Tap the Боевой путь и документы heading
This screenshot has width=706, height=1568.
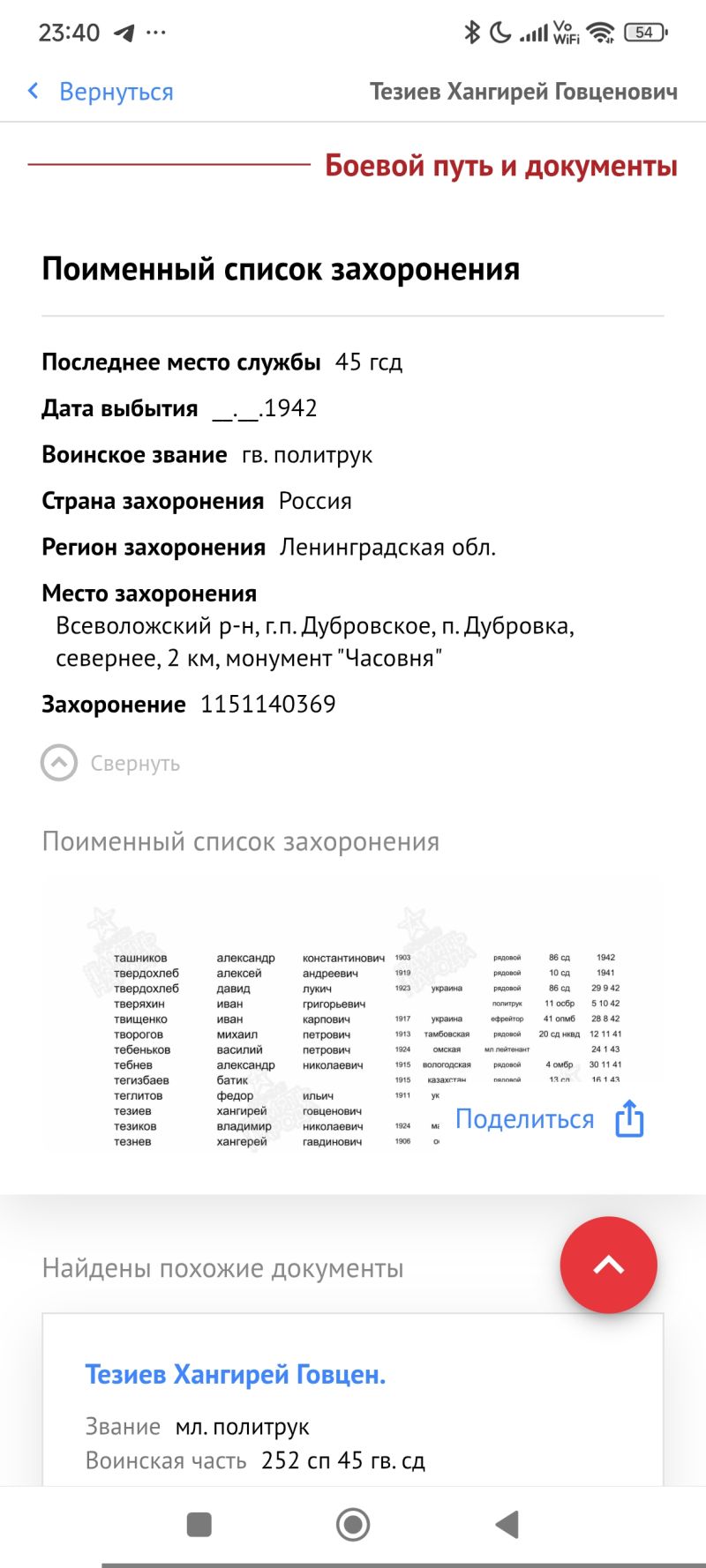(x=501, y=165)
